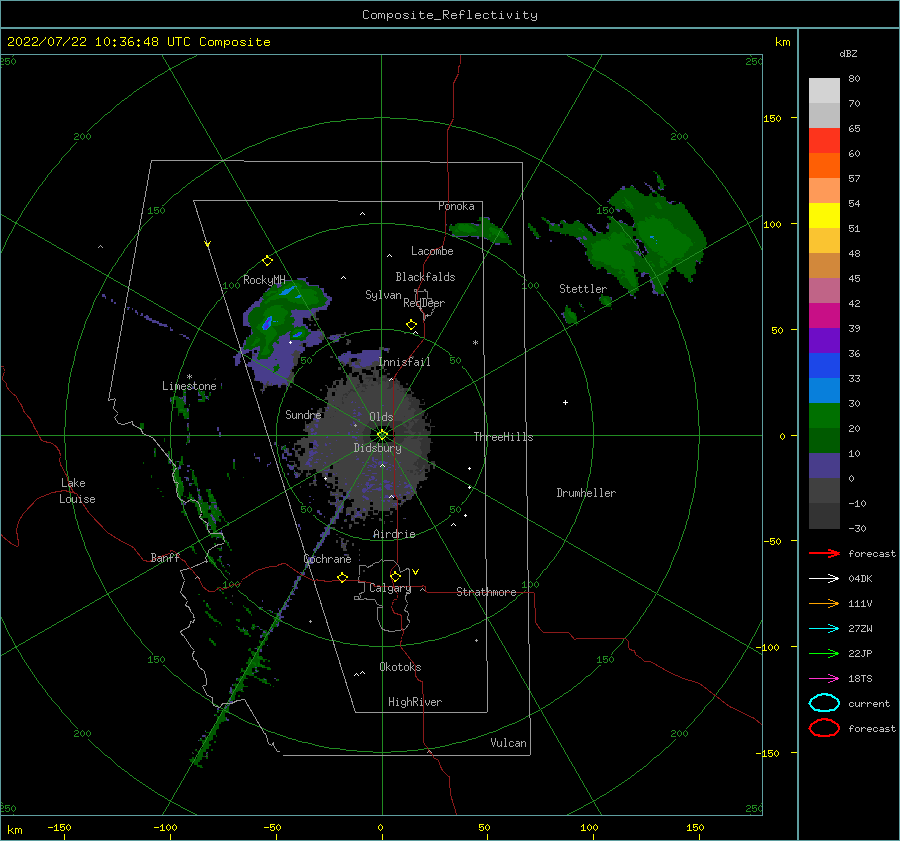Select the cyan 27ZW arrow icon
Image resolution: width=900 pixels, height=841 pixels.
pos(824,629)
